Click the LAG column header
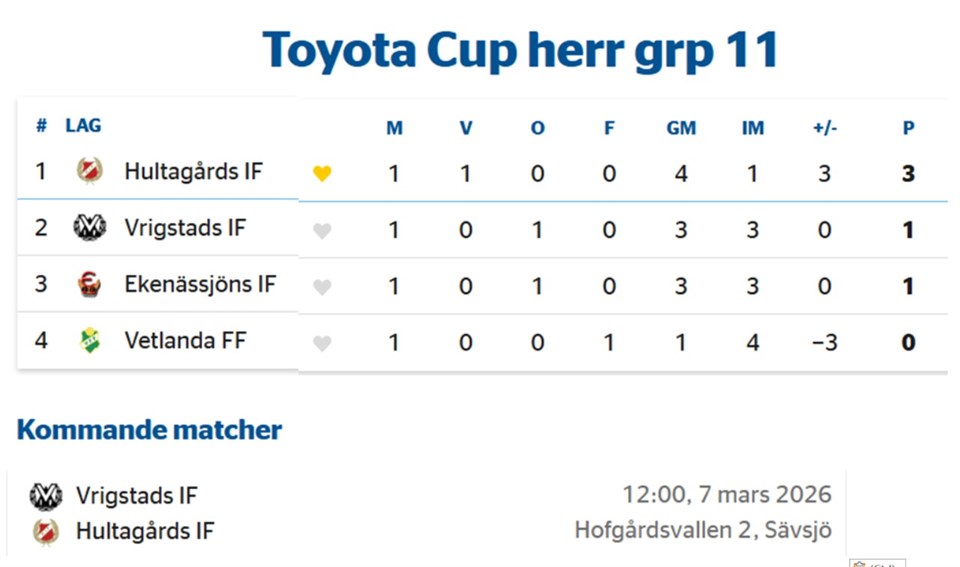This screenshot has height=567, width=960. [83, 126]
